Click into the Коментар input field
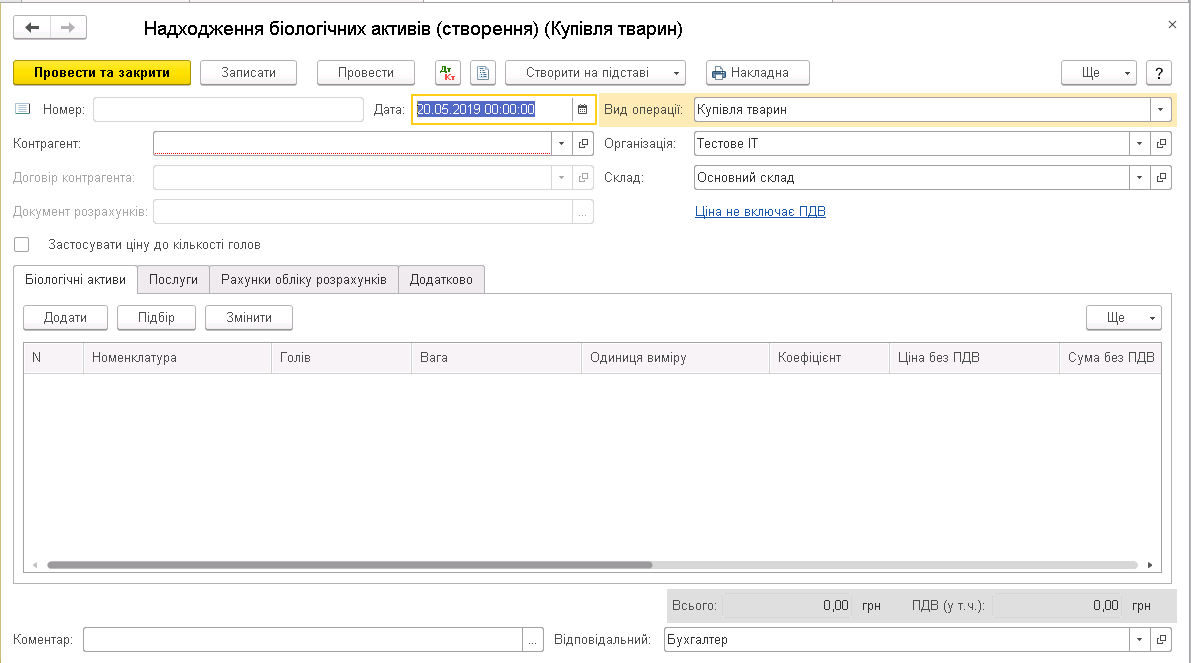 [x=302, y=640]
